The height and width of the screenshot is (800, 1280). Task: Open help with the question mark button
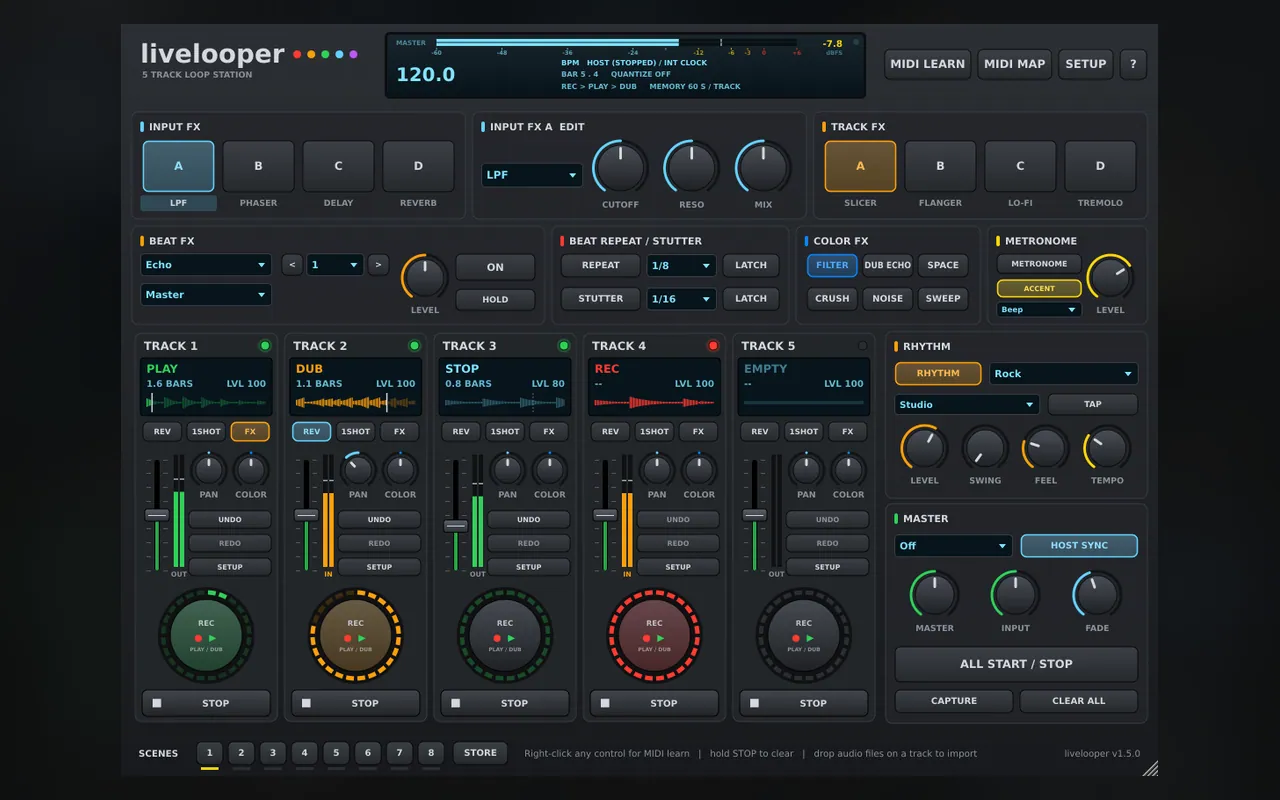[x=1133, y=64]
